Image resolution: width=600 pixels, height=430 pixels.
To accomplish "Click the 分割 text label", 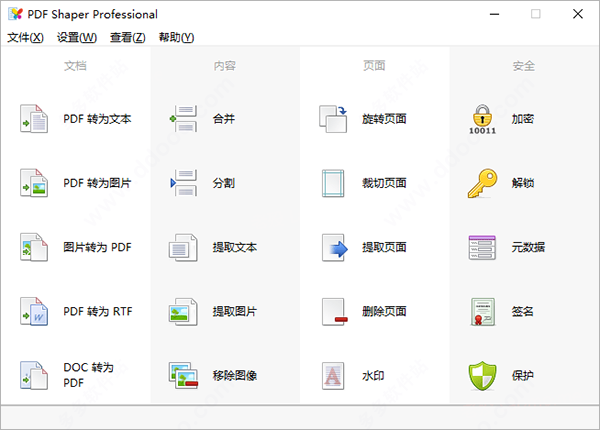I will click(223, 183).
